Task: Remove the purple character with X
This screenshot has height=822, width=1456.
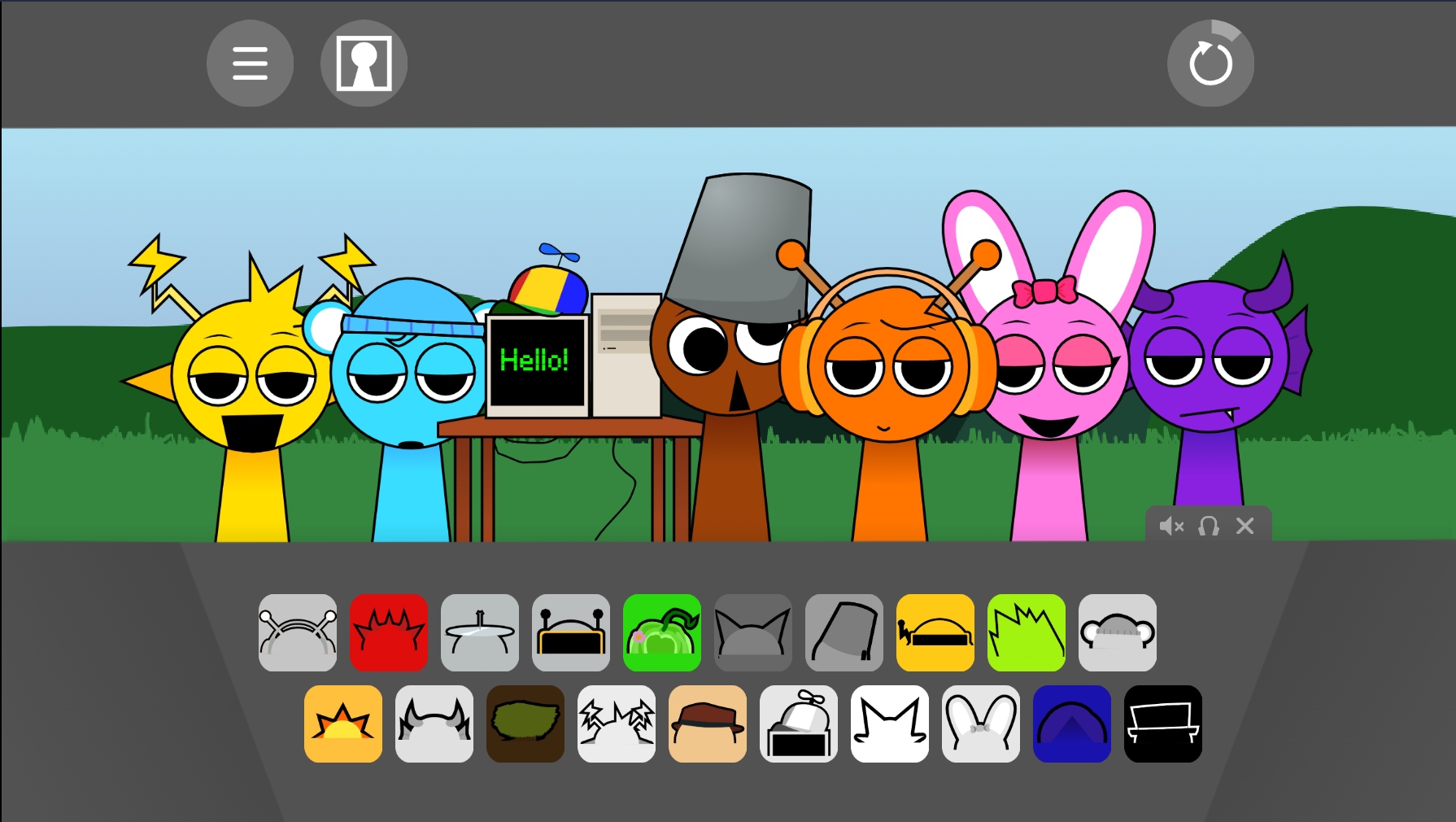Action: coord(1245,527)
